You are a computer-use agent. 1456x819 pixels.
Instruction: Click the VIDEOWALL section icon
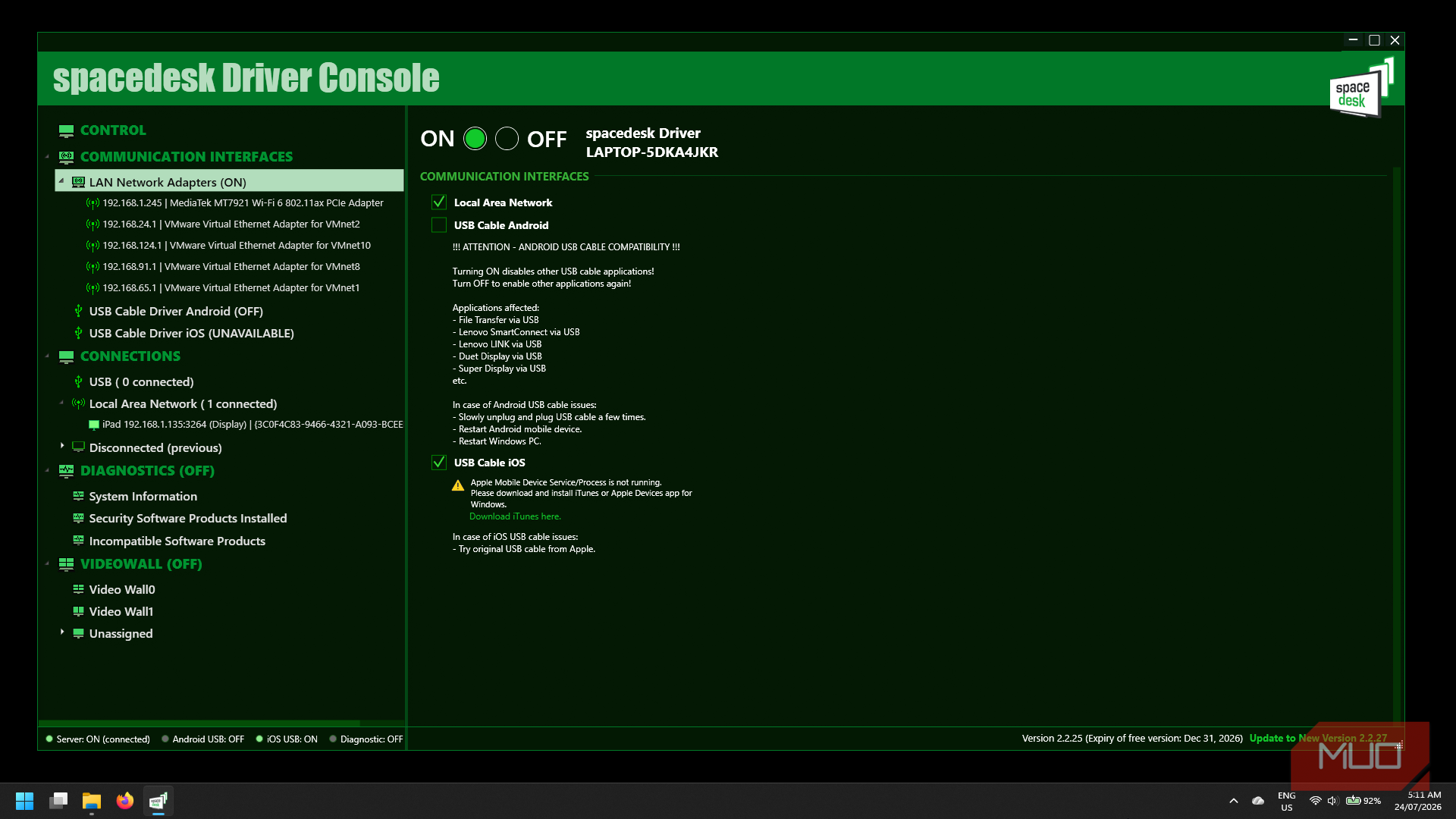66,564
